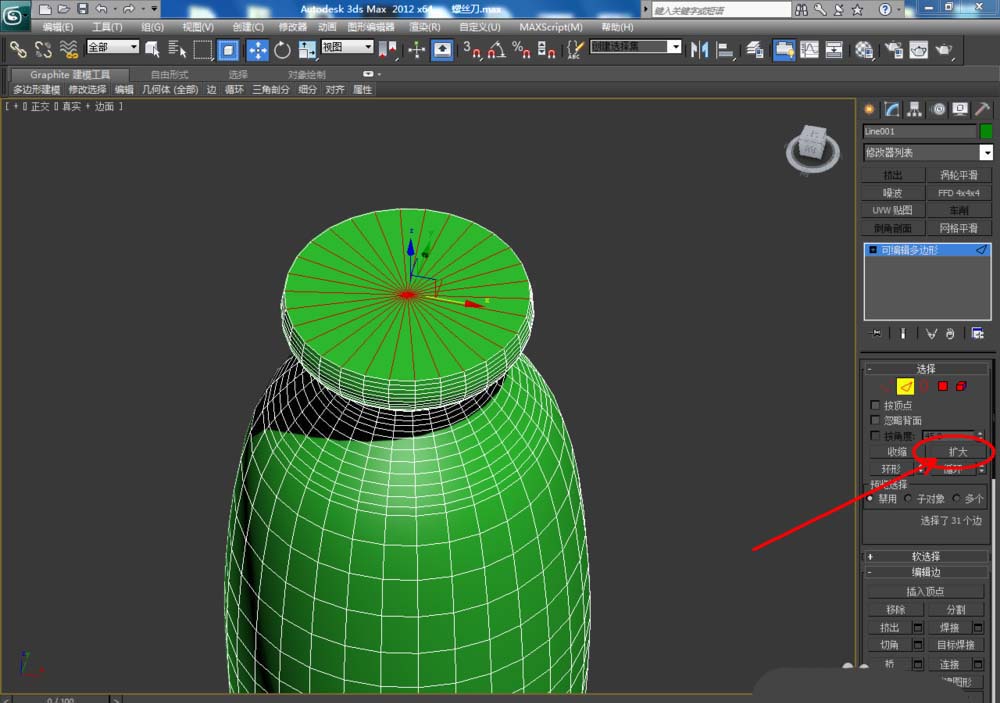1000x703 pixels.
Task: Toggle the Percent Snap icon
Action: pos(521,49)
